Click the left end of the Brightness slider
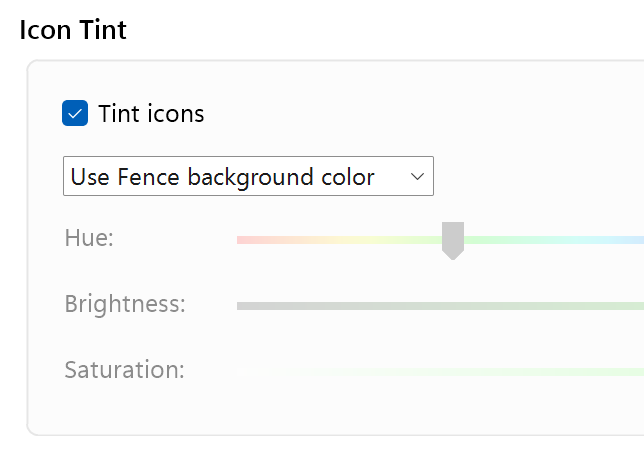This screenshot has height=454, width=644. (x=241, y=305)
